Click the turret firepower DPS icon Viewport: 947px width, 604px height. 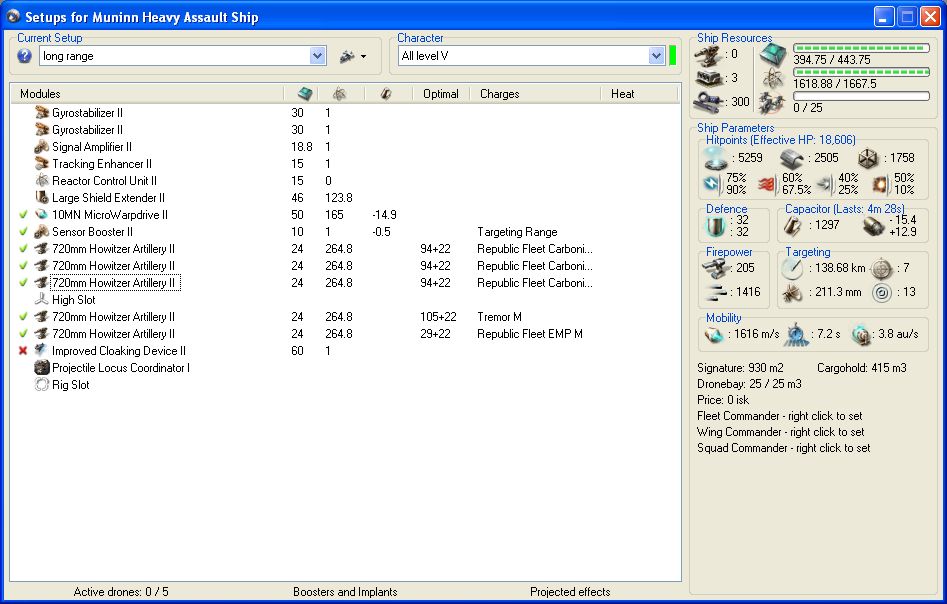pyautogui.click(x=716, y=268)
